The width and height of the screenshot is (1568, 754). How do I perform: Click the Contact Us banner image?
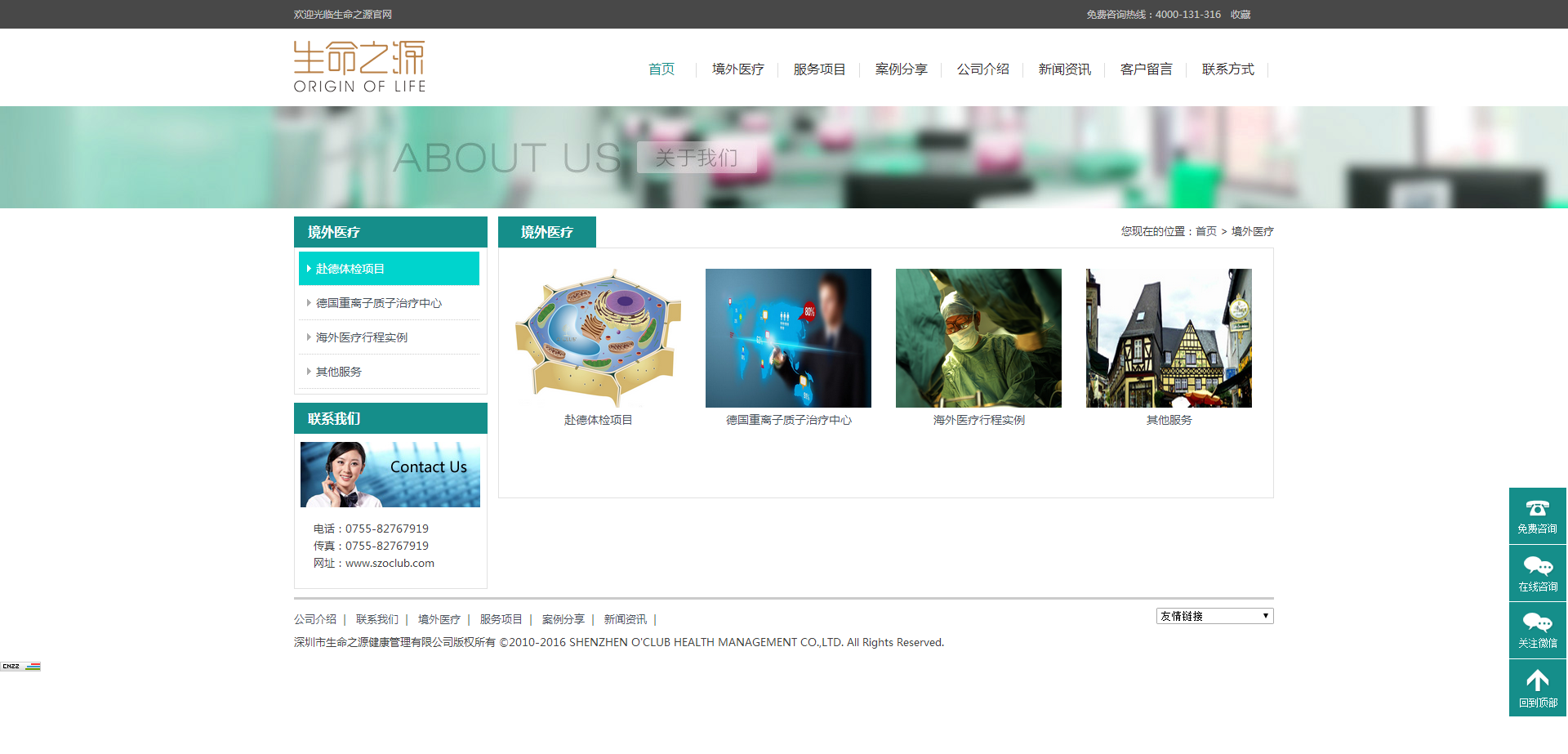(390, 475)
